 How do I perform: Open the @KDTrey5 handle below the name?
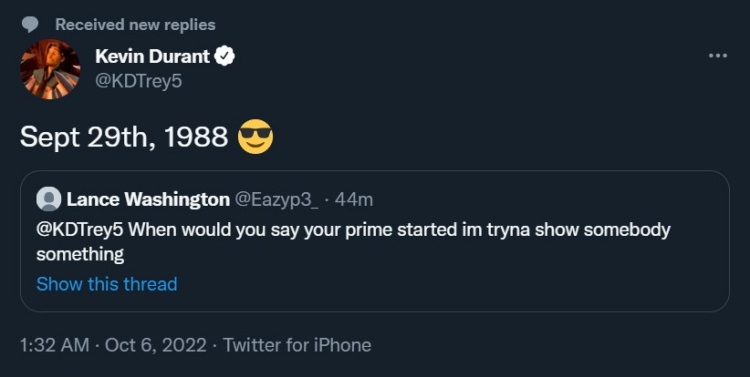tap(138, 81)
